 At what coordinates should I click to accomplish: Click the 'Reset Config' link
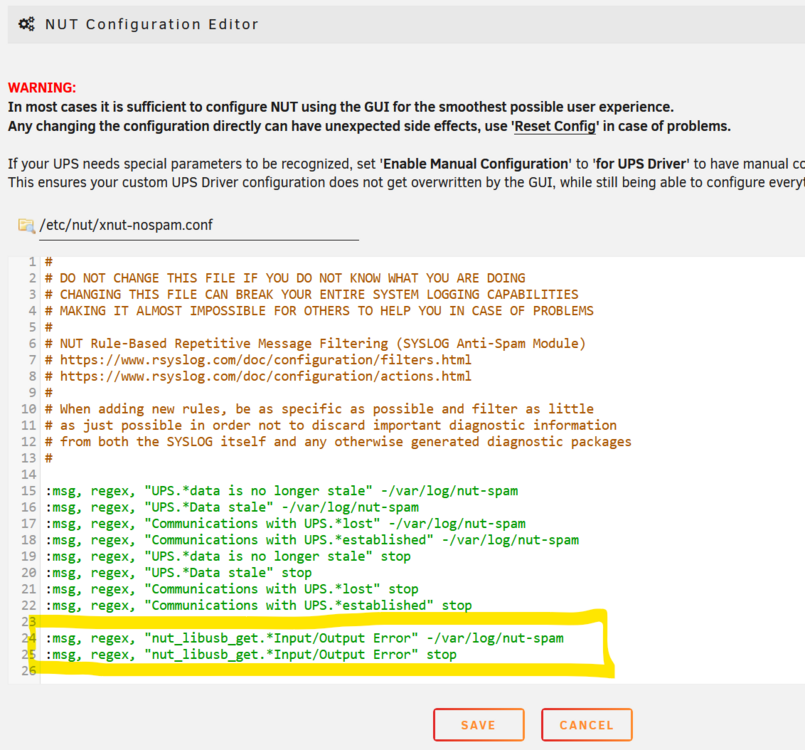click(555, 126)
